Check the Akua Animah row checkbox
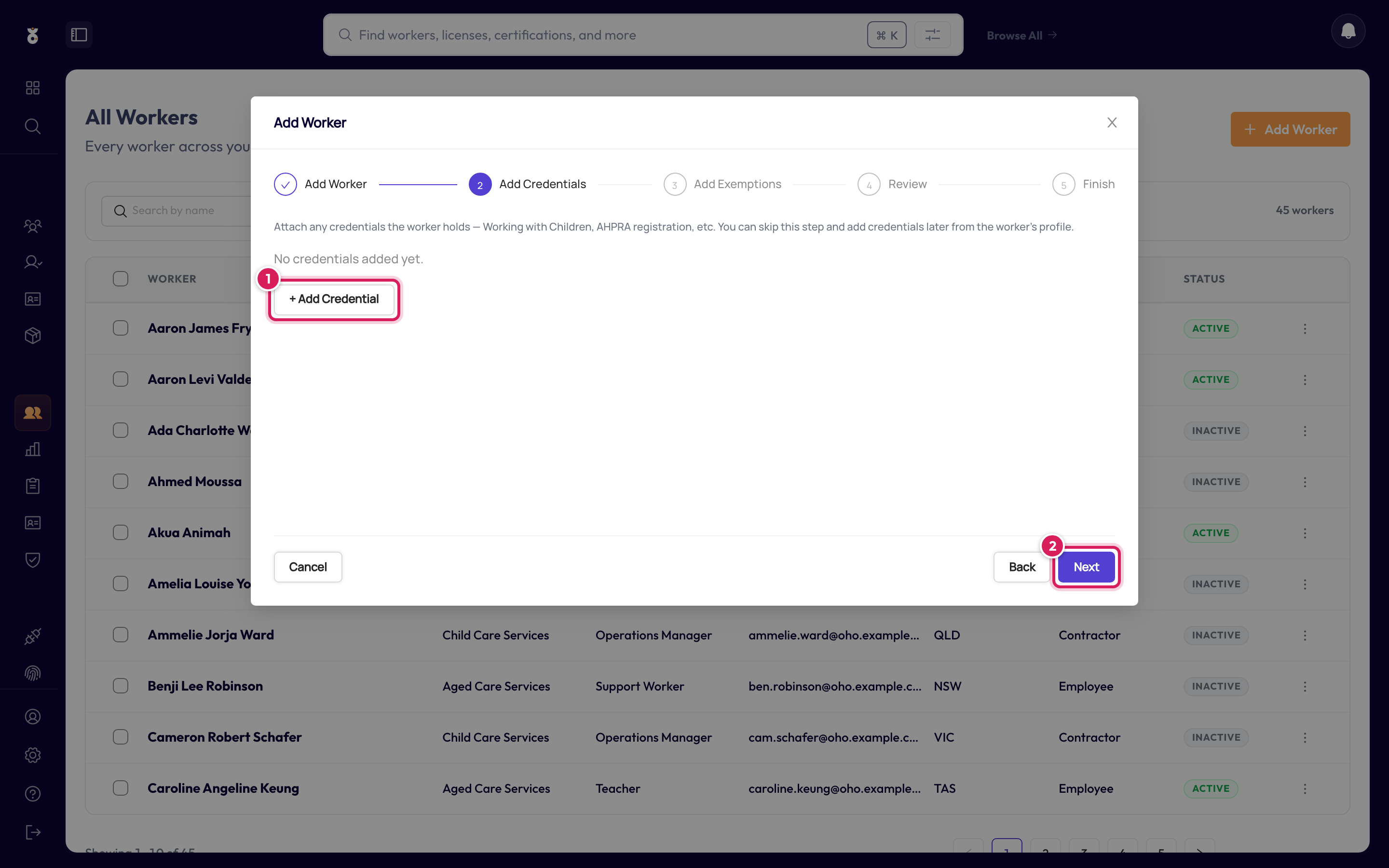1389x868 pixels. [x=121, y=533]
